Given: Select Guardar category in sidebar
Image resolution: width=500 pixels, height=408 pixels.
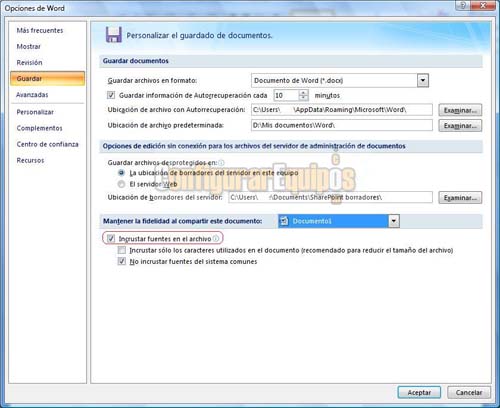Looking at the screenshot, I should pyautogui.click(x=47, y=79).
